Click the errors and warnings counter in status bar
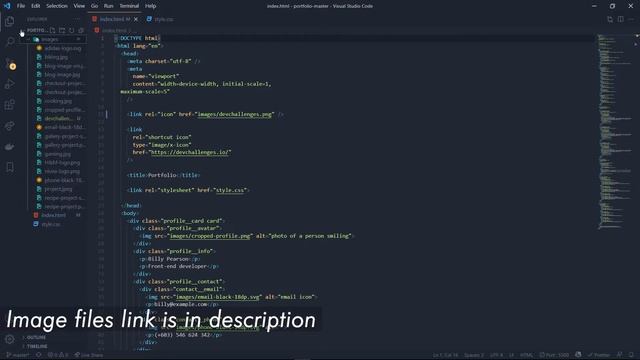 (58, 355)
